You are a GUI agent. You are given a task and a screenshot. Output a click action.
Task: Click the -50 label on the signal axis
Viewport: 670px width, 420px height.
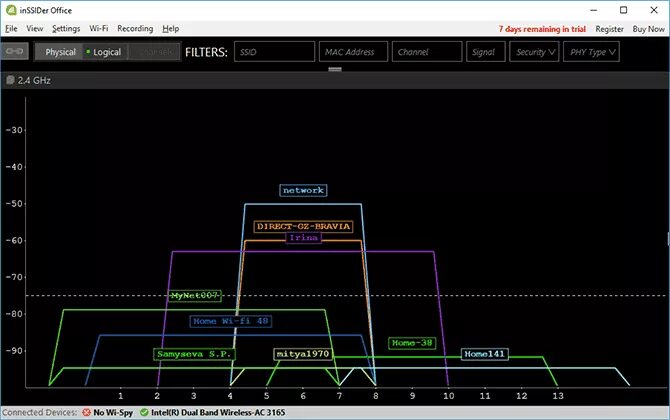(x=14, y=204)
